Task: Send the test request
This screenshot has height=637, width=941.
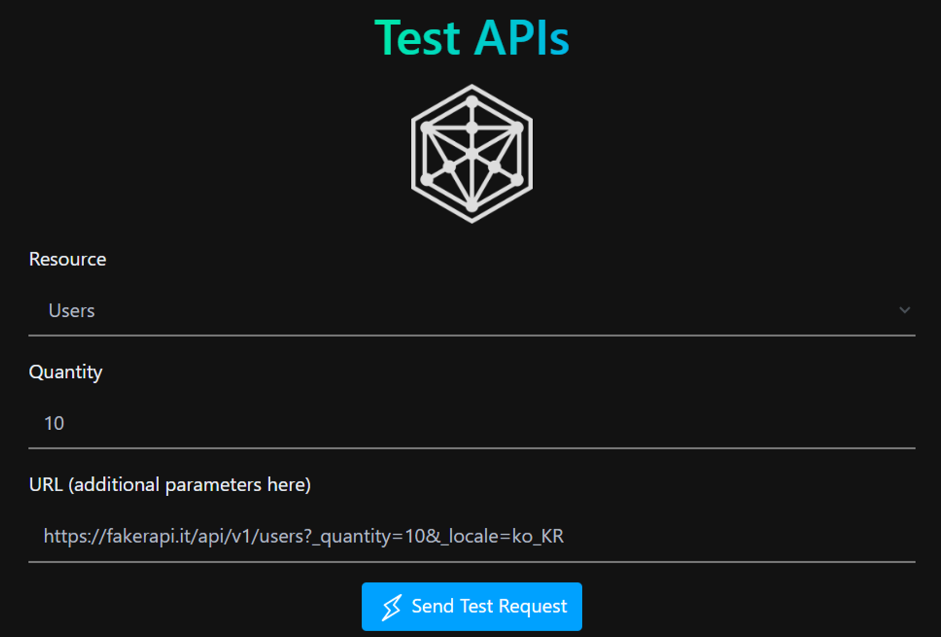Action: click(x=472, y=606)
